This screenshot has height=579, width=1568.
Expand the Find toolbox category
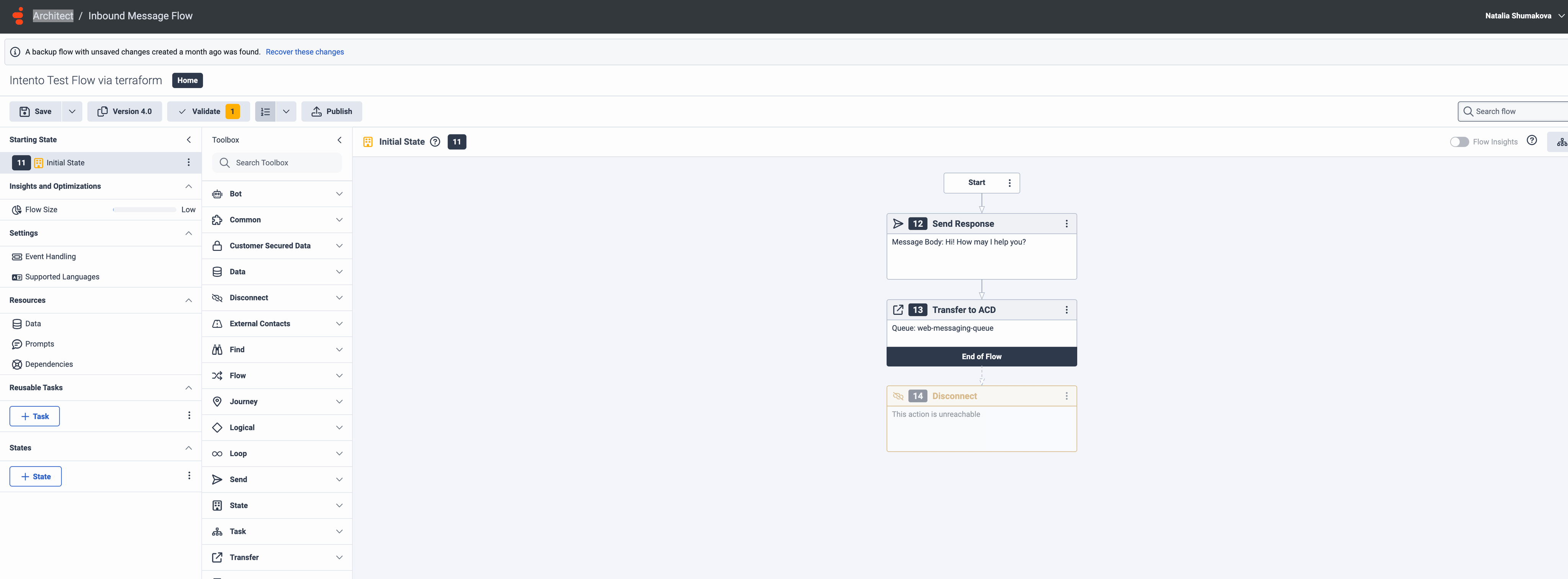[277, 350]
